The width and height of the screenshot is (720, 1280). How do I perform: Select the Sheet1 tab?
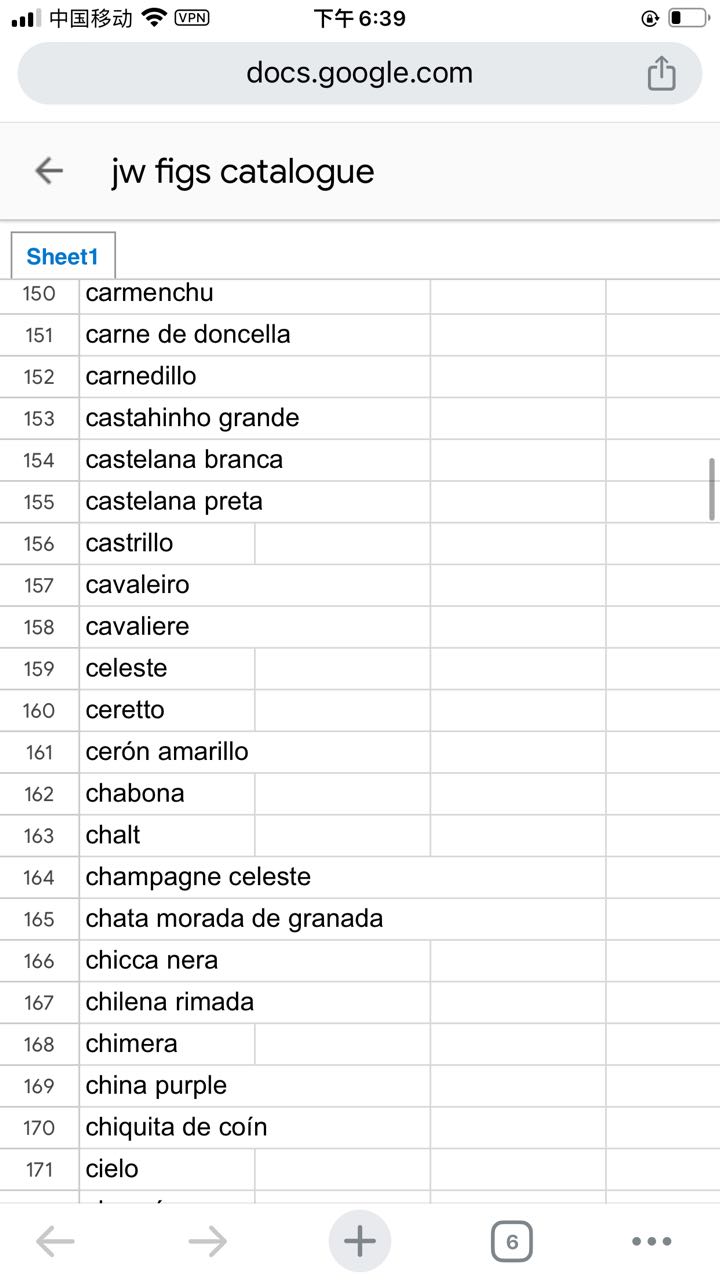coord(63,256)
